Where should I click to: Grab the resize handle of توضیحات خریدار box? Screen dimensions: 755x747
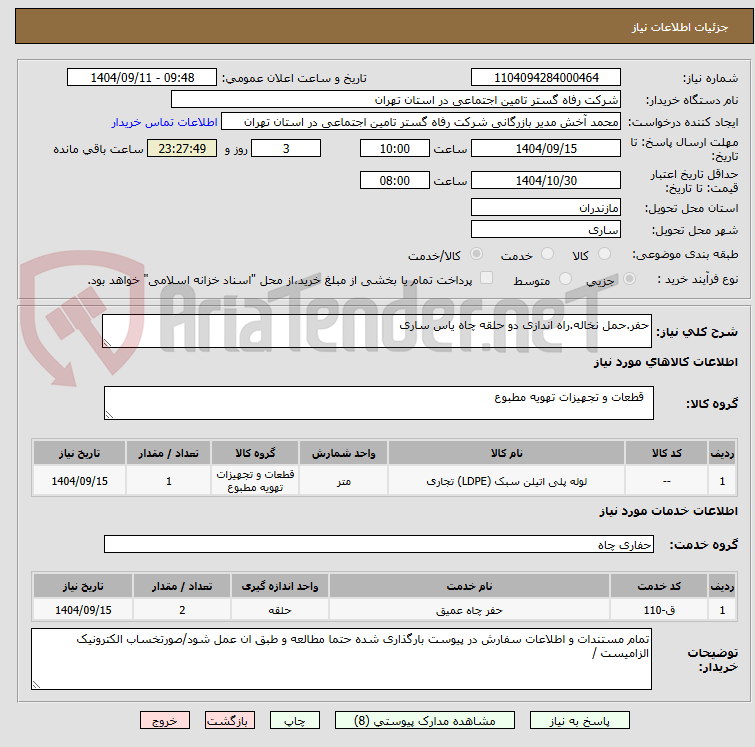pyautogui.click(x=36, y=685)
